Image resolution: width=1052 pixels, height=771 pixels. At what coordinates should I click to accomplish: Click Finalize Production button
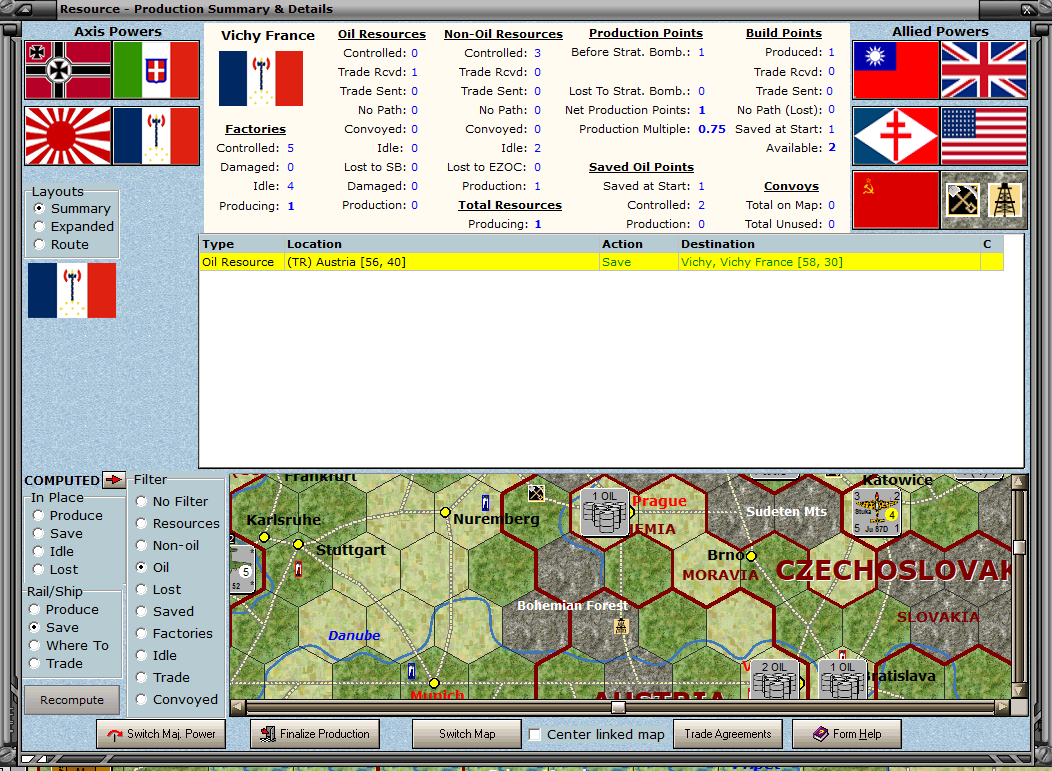click(x=315, y=734)
